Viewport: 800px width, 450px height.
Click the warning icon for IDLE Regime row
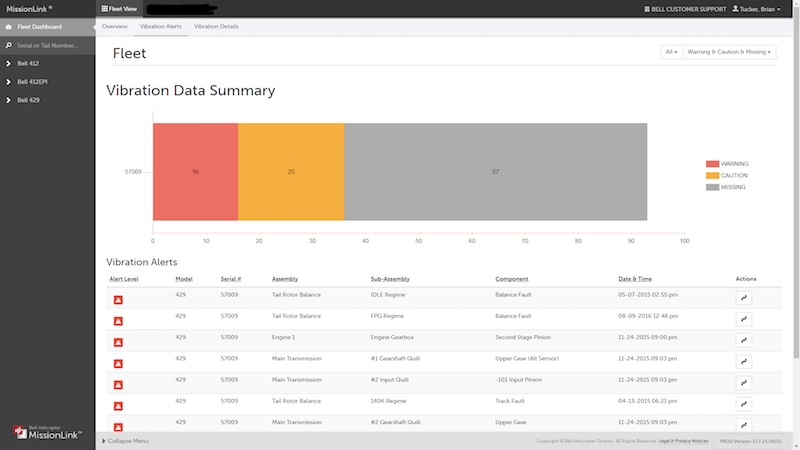point(118,299)
